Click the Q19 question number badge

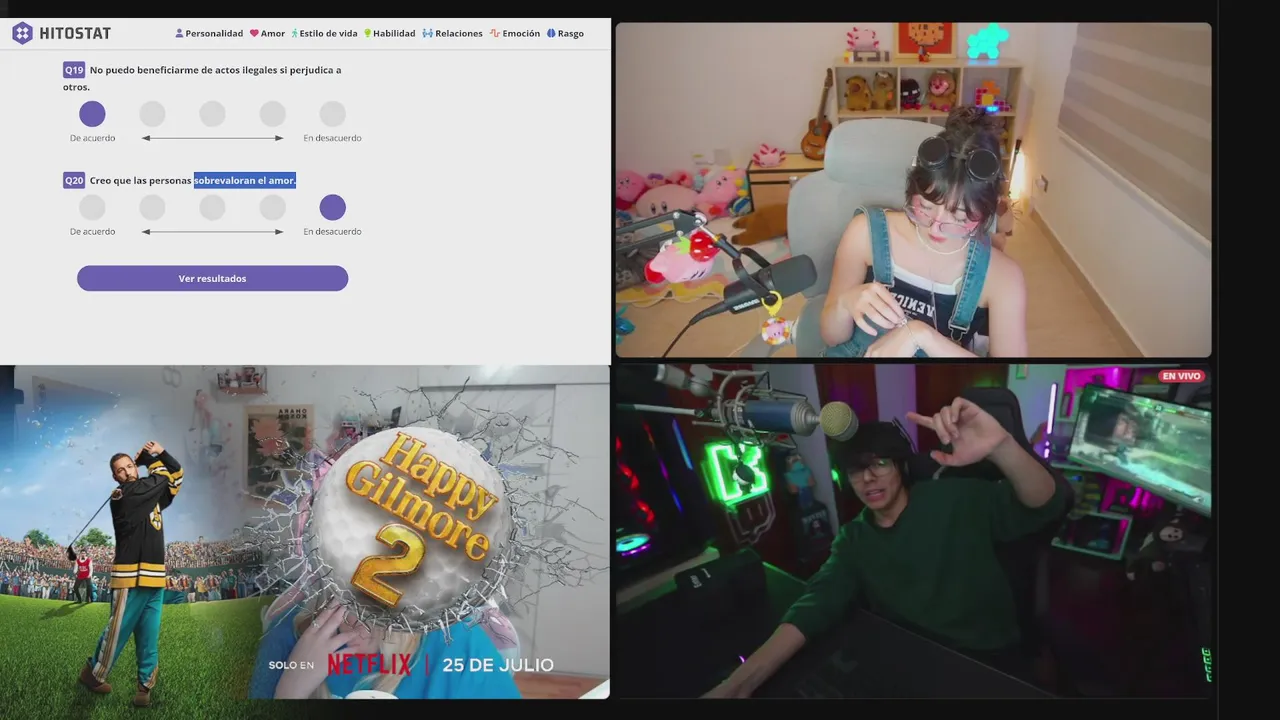point(74,70)
